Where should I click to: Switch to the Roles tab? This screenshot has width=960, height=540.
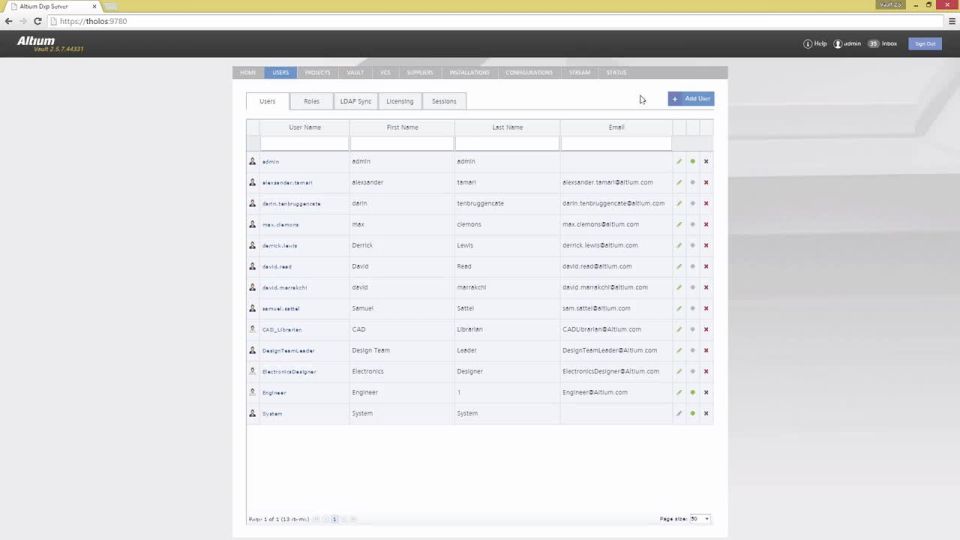(312, 101)
